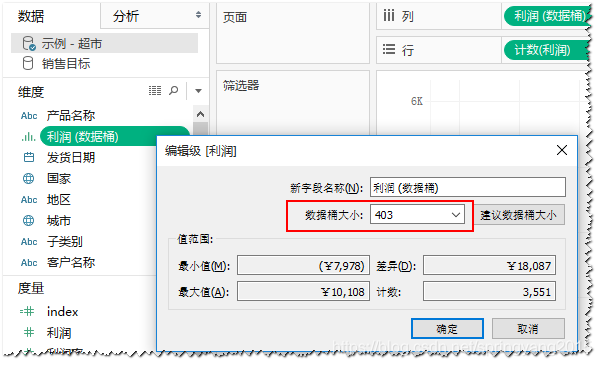602x366 pixels.
Task: Select the 产品名称 dimension
Action: [x=71, y=116]
